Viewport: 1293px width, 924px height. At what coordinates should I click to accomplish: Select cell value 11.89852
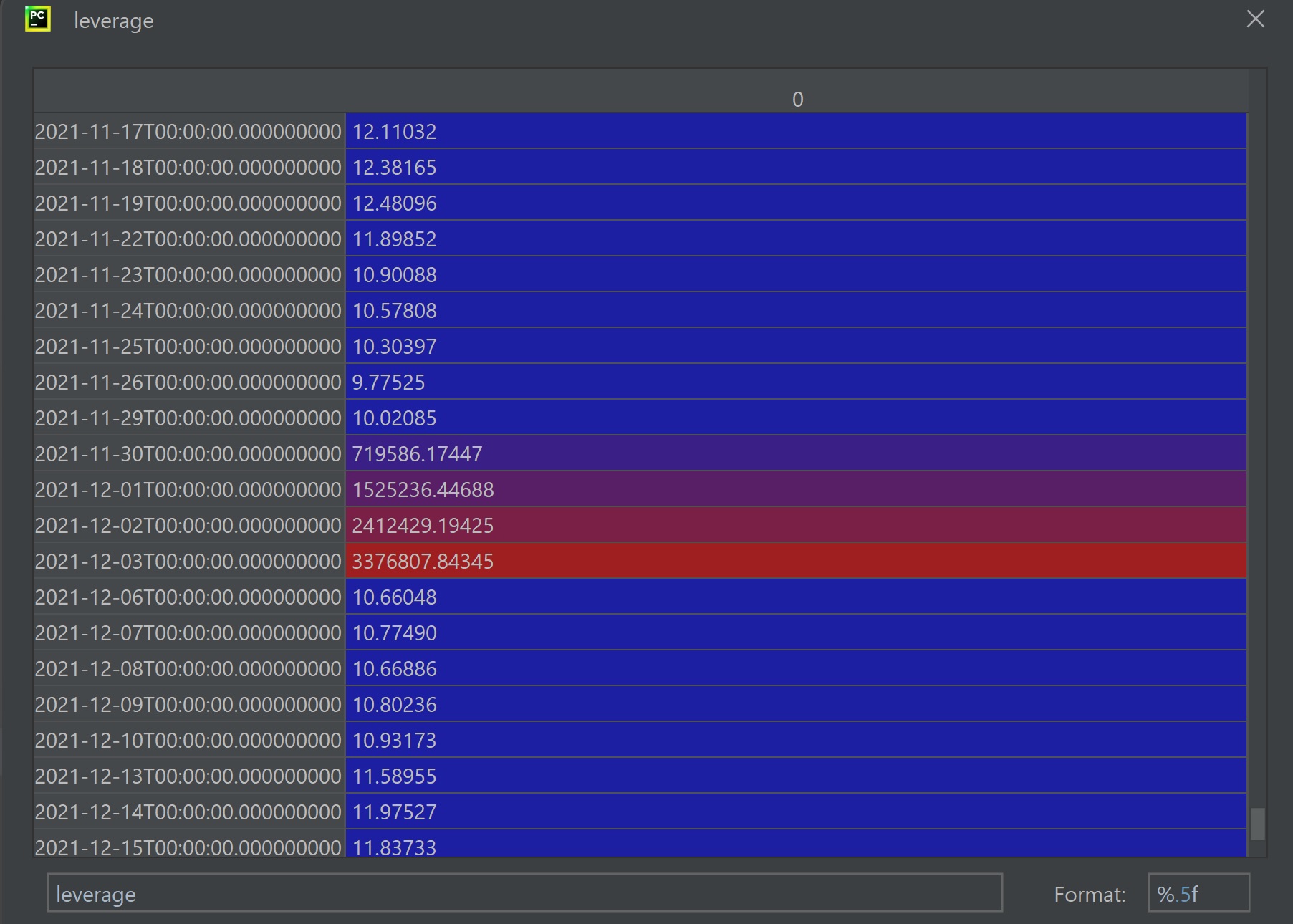(796, 239)
